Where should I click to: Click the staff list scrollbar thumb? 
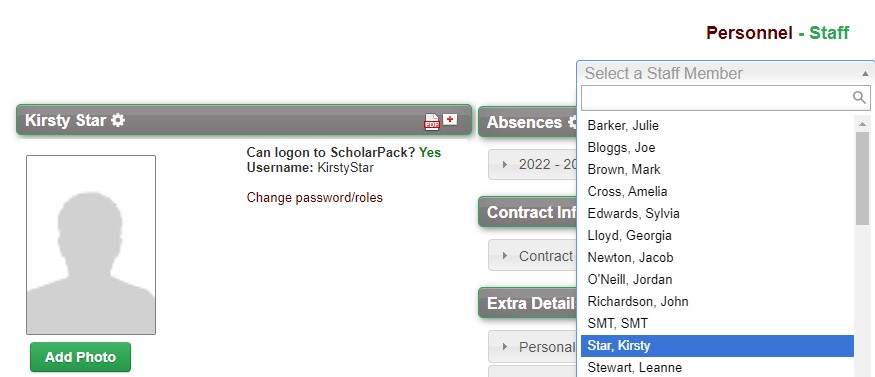click(x=862, y=178)
